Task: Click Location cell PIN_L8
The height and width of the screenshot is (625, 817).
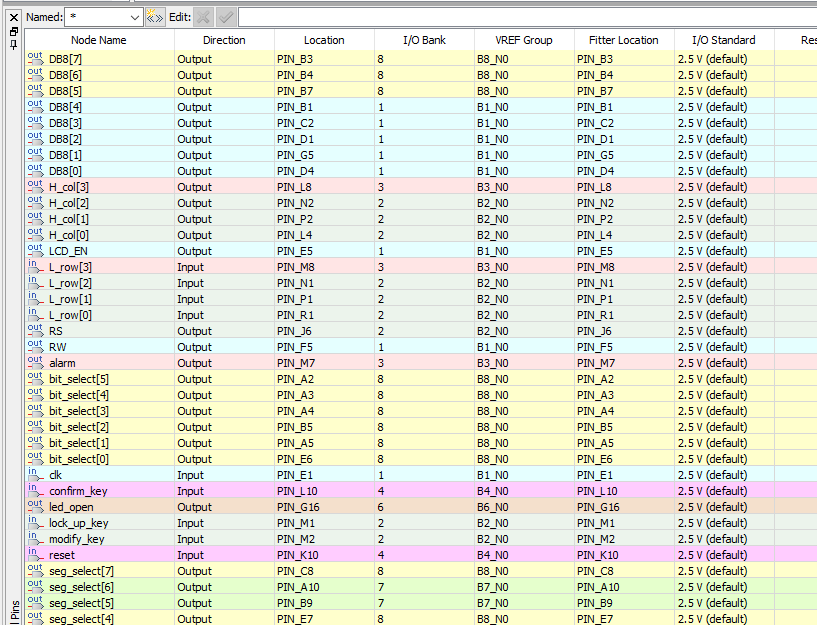Action: pos(324,187)
